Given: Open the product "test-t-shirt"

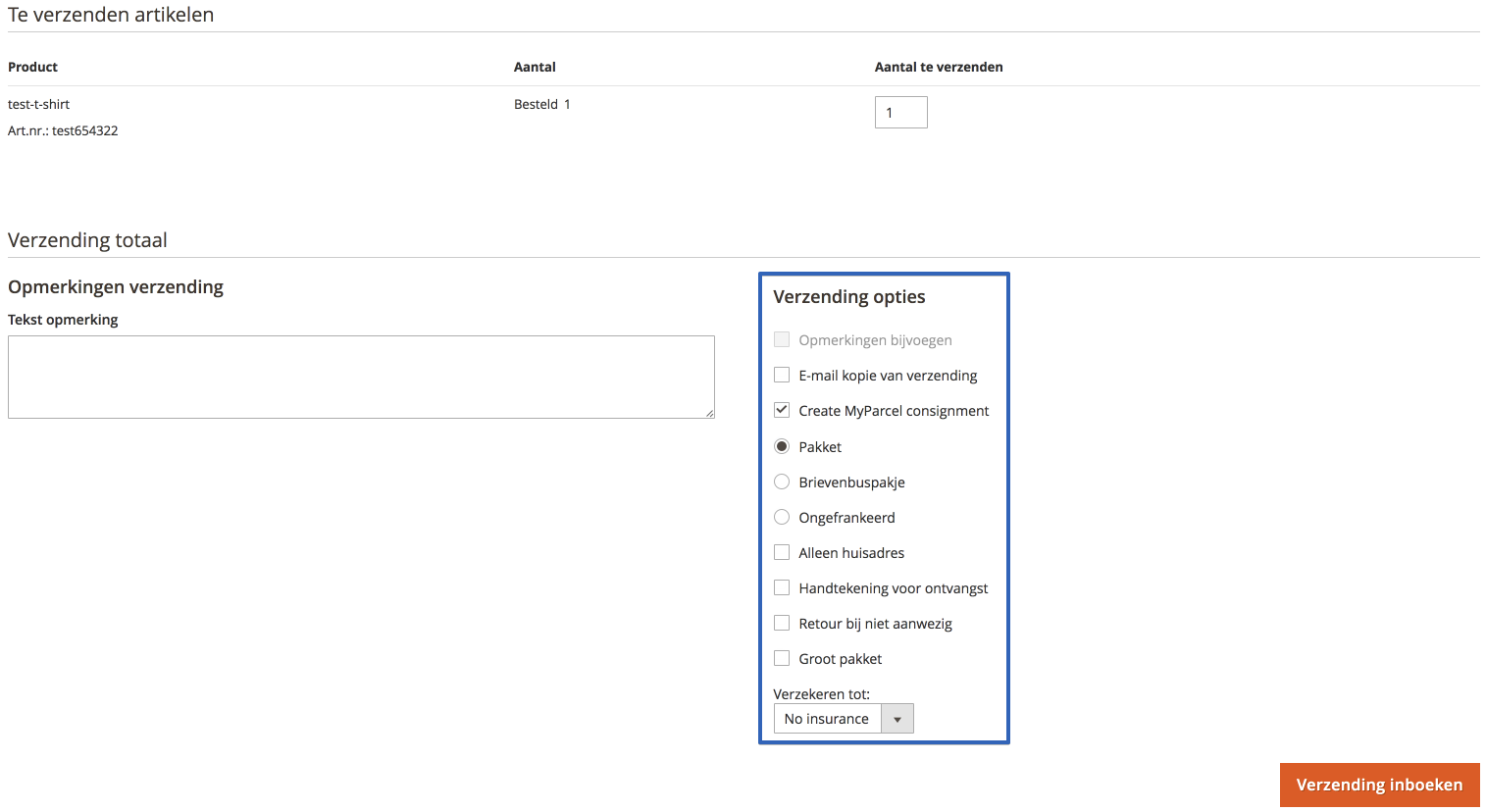Looking at the screenshot, I should (x=38, y=104).
